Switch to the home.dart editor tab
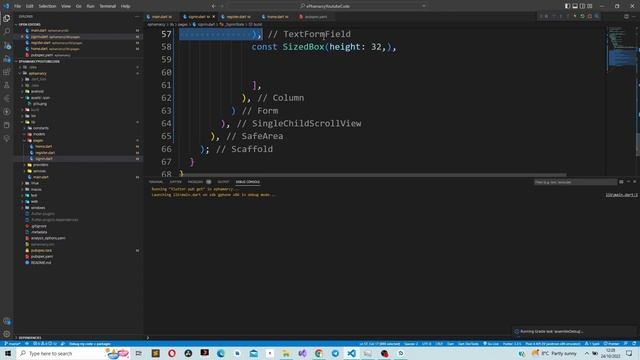 [277, 17]
